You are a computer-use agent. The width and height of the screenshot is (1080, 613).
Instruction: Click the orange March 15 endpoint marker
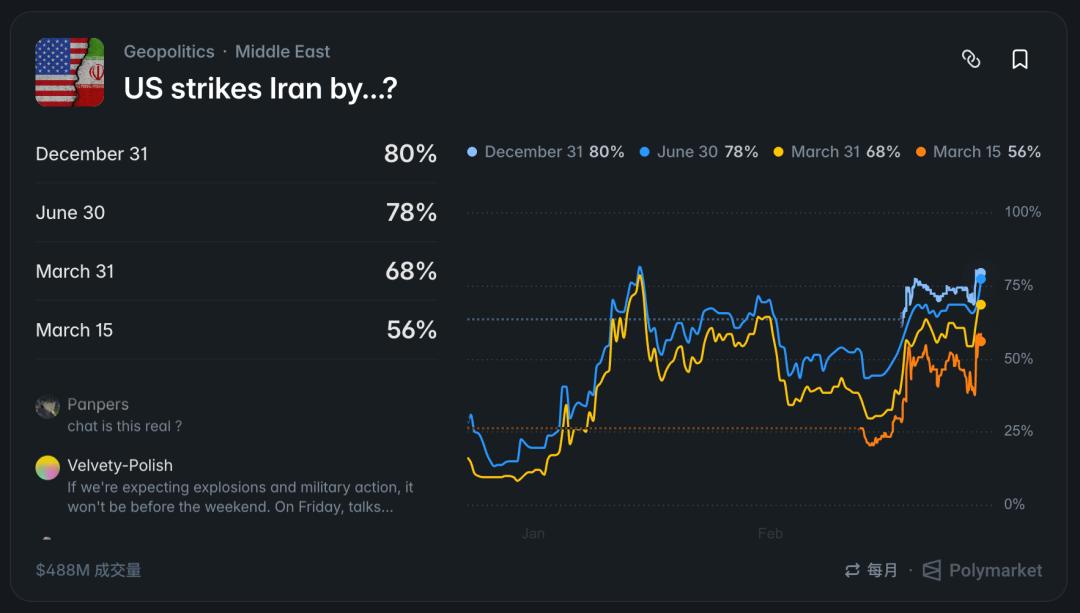(980, 341)
